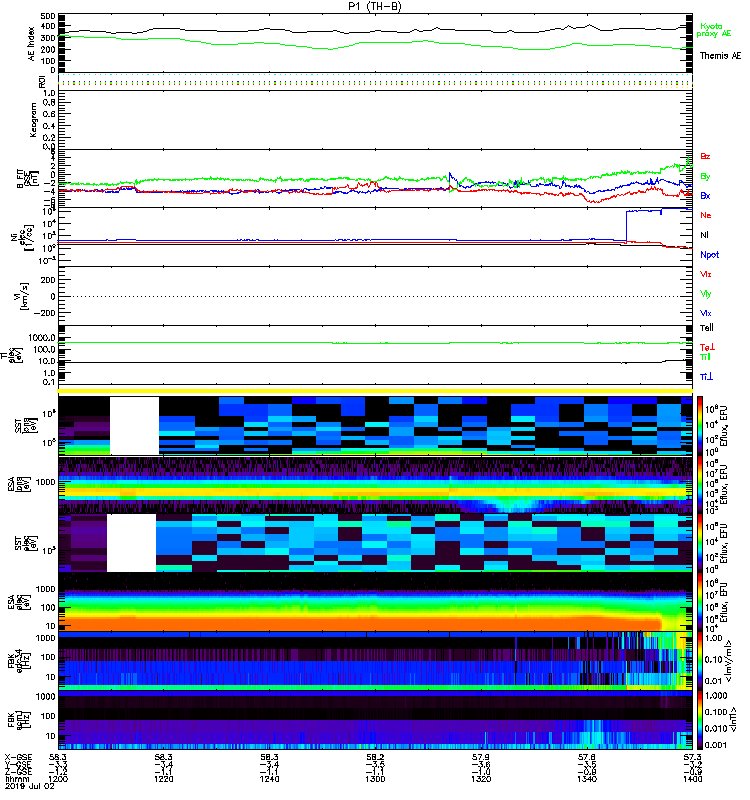Click the B_FIT GSE [nT] axis title
Image resolution: width=750 pixels, height=800 pixels.
pos(26,179)
